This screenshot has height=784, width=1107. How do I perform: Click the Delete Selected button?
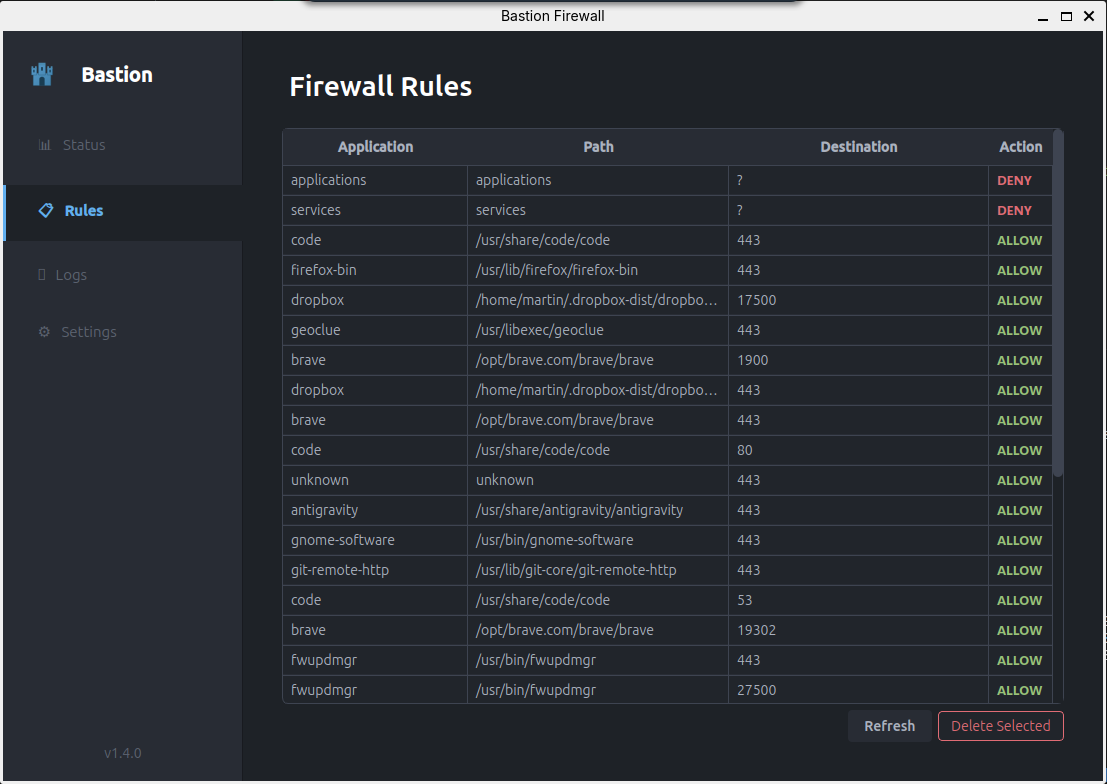click(1000, 726)
